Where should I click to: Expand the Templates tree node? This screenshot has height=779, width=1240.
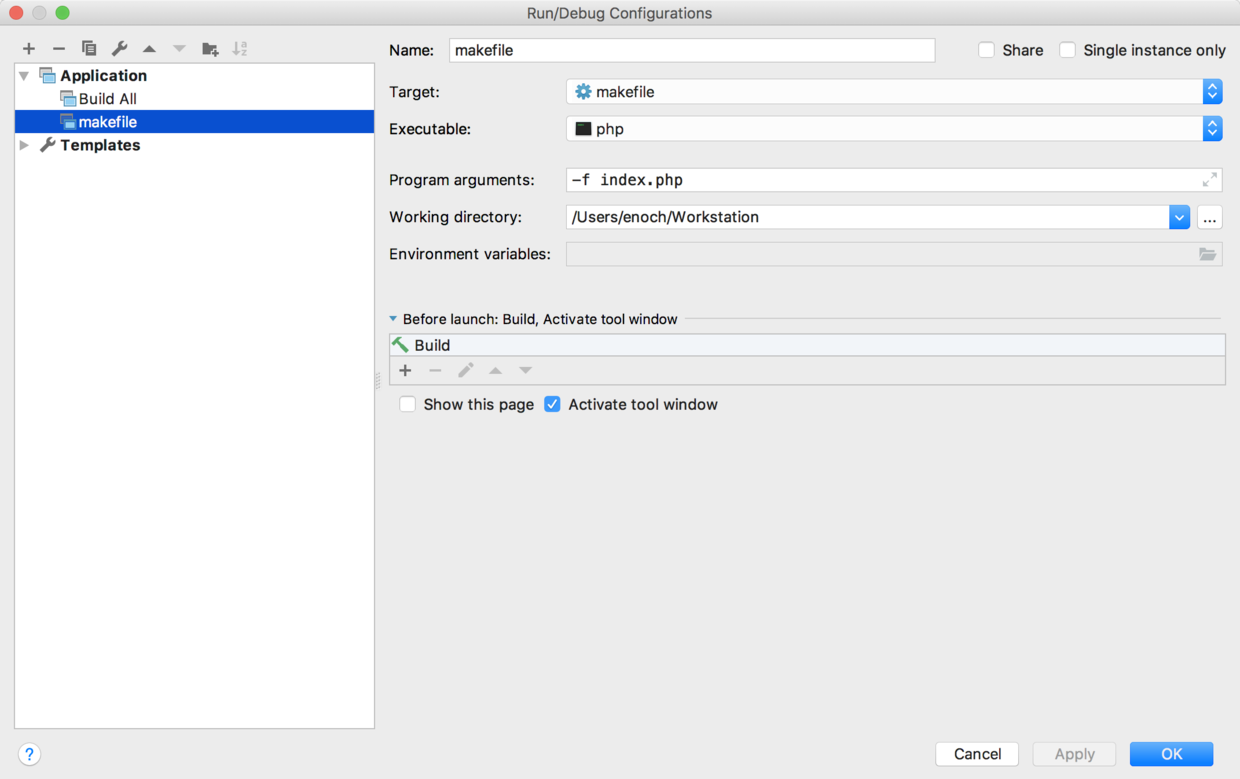(x=25, y=145)
